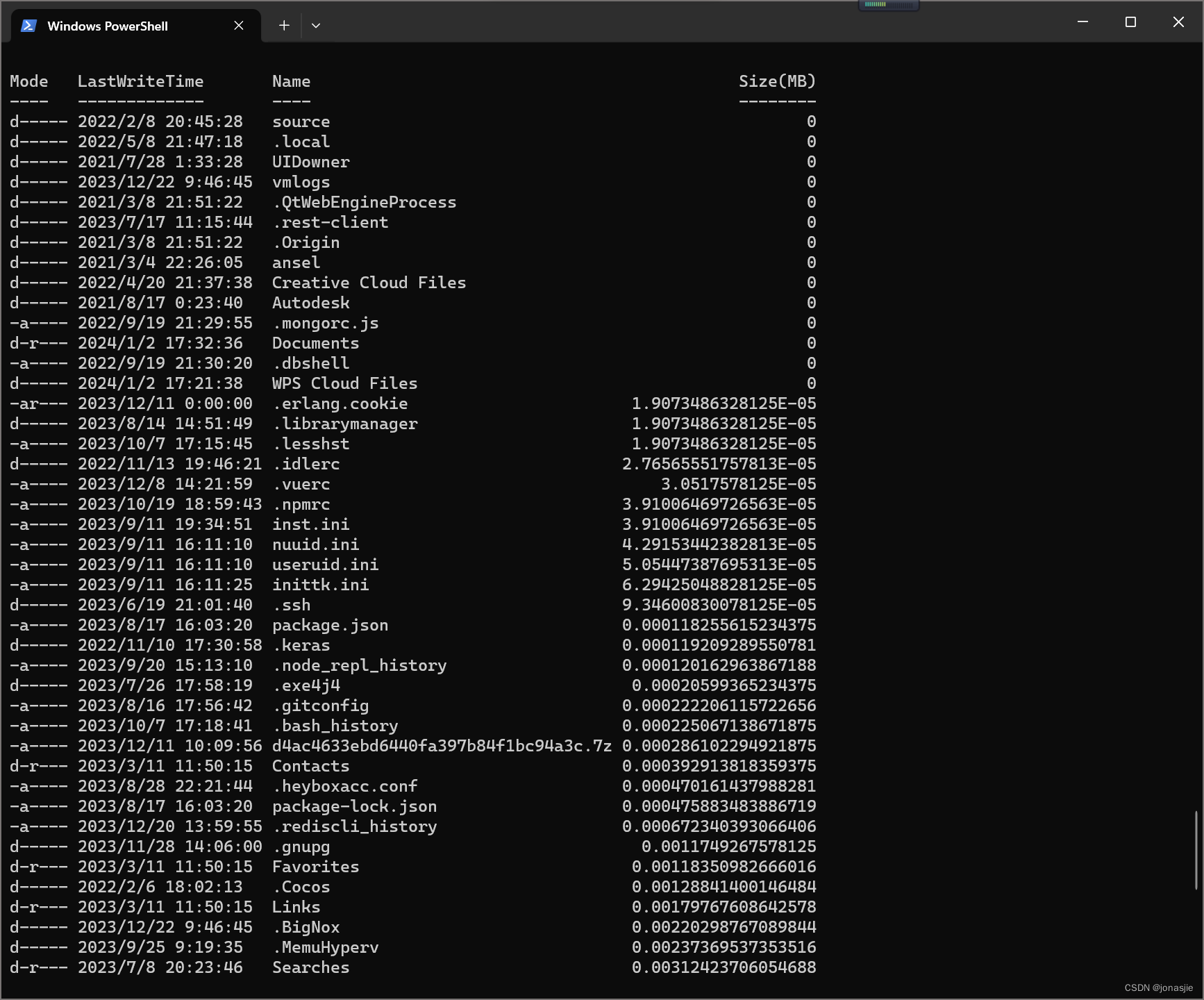This screenshot has height=1000, width=1204.
Task: Click the .BigNox directory entry
Action: [x=306, y=927]
